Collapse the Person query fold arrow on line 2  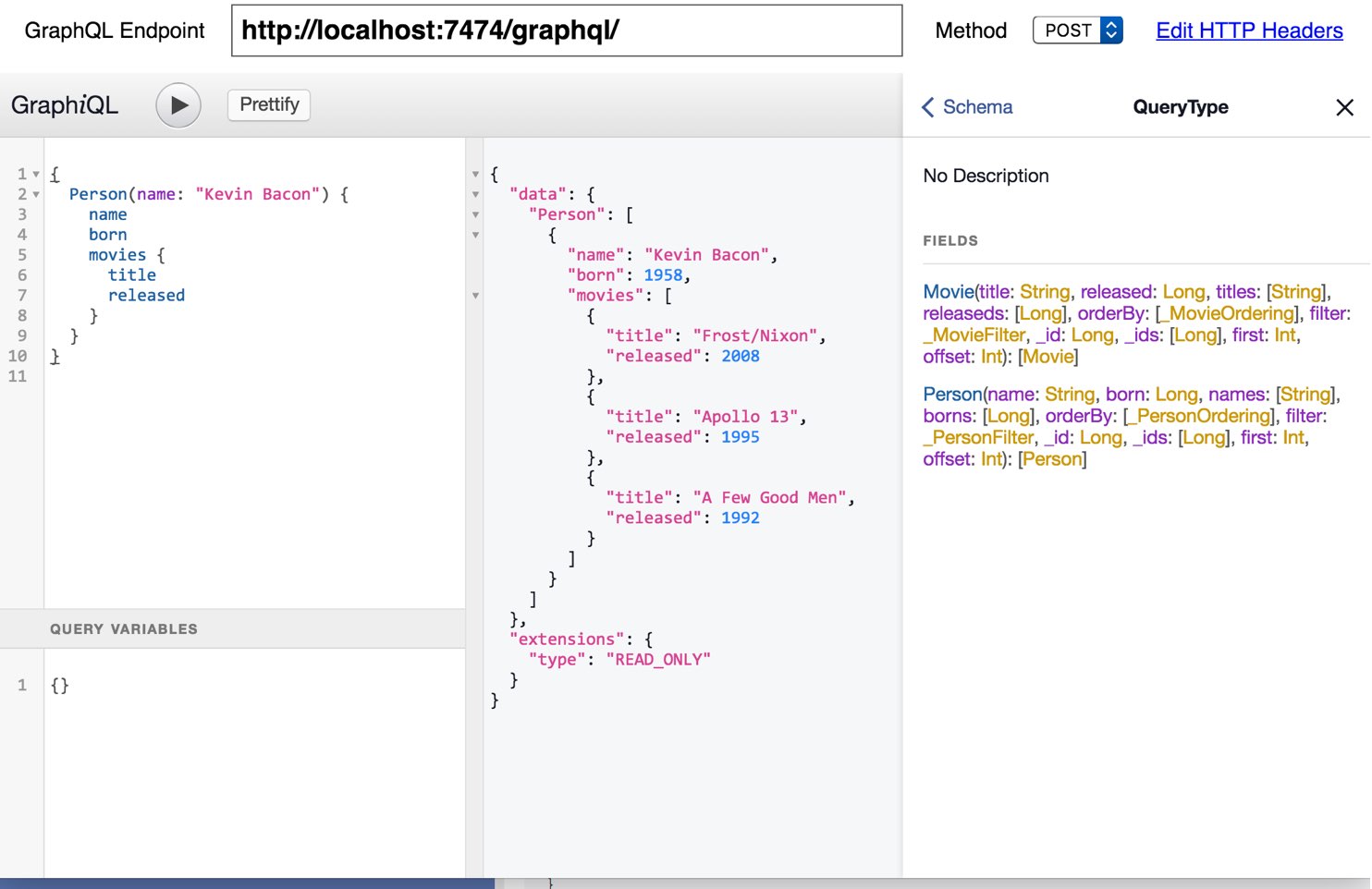[36, 194]
